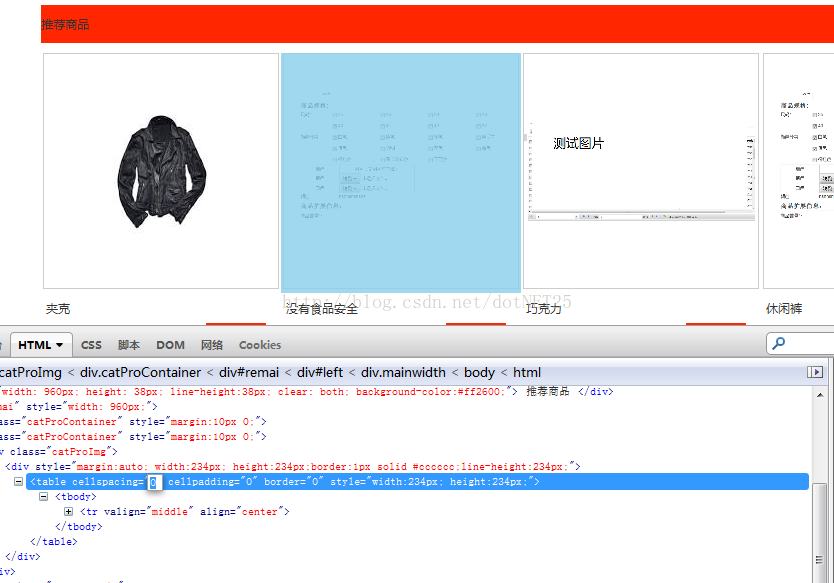Select the div margin:auto style line
Viewport: 834px width, 583px height.
click(293, 467)
